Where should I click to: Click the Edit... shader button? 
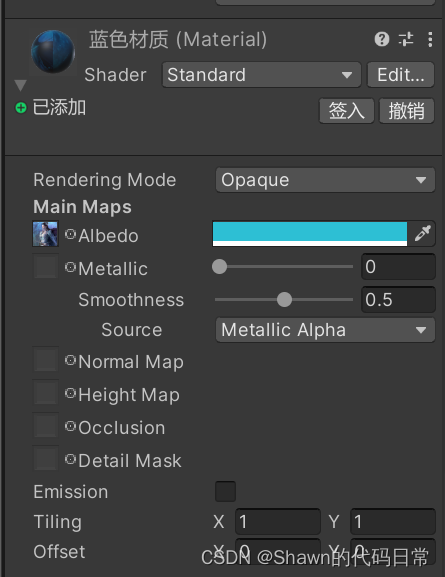click(400, 75)
